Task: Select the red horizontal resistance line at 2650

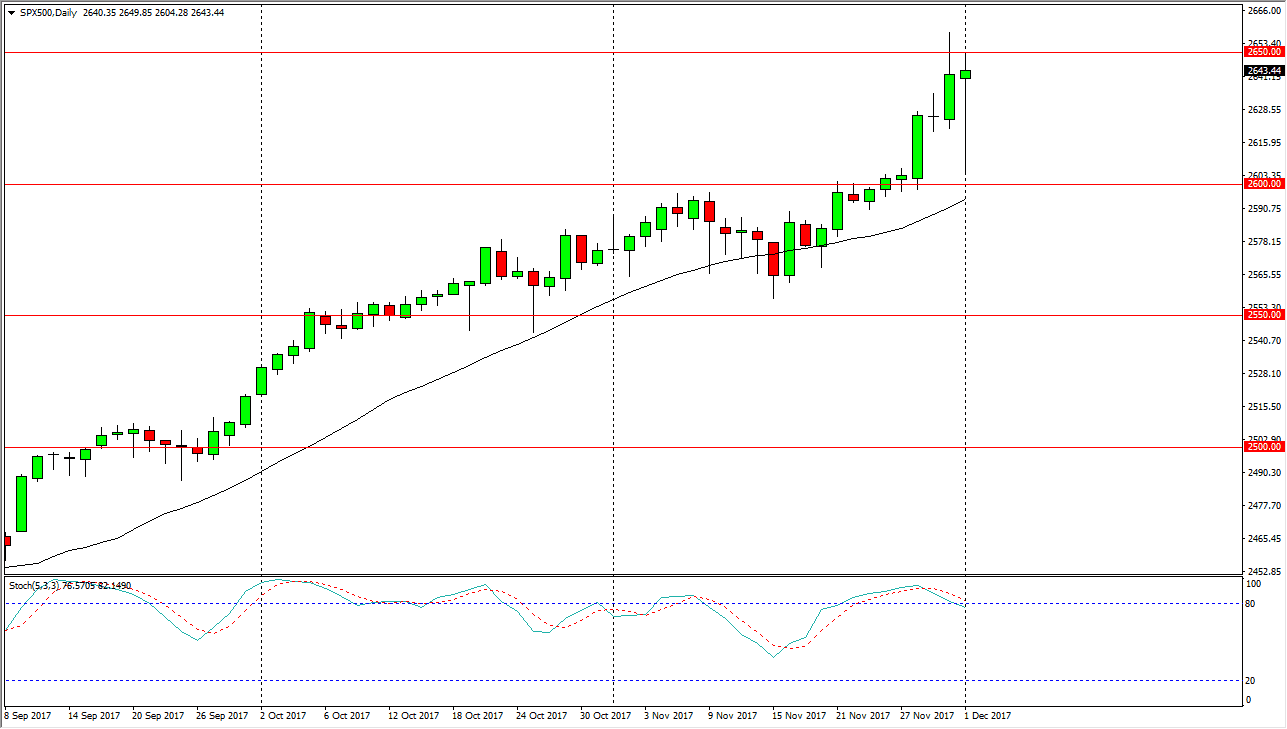Action: coord(600,50)
